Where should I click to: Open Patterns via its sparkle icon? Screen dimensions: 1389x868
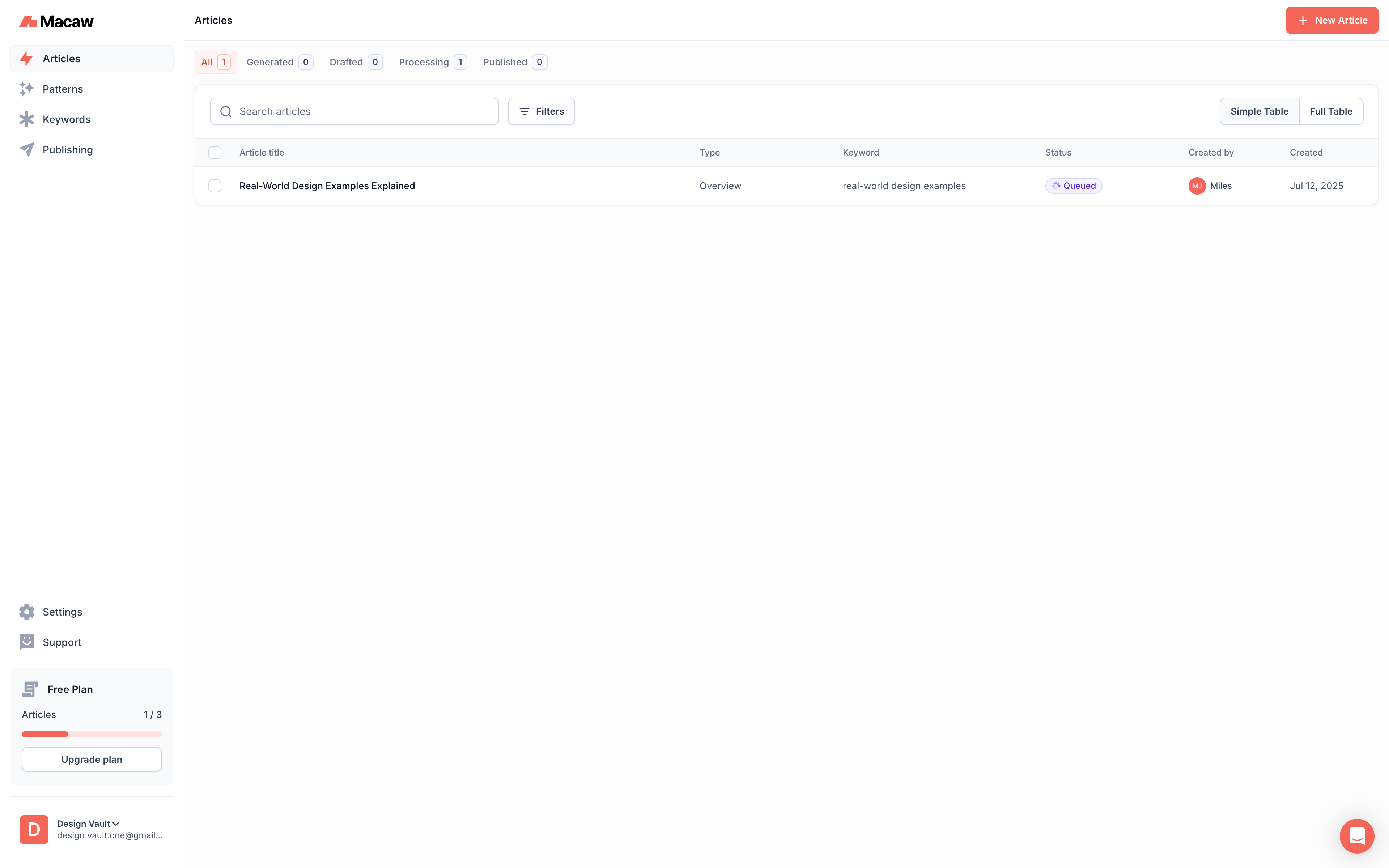click(26, 89)
